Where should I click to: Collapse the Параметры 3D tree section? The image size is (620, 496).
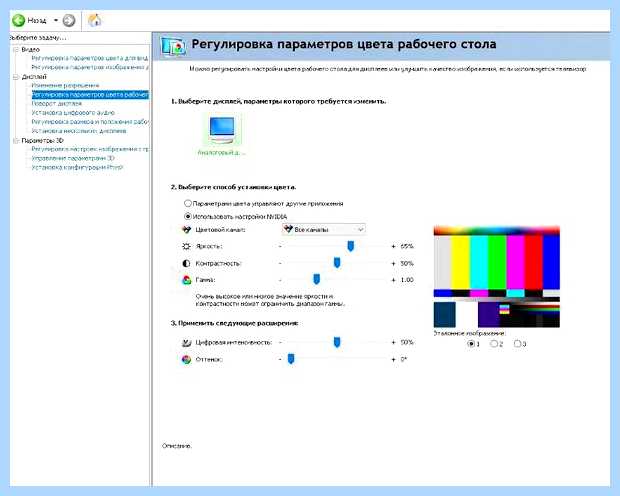(16, 140)
